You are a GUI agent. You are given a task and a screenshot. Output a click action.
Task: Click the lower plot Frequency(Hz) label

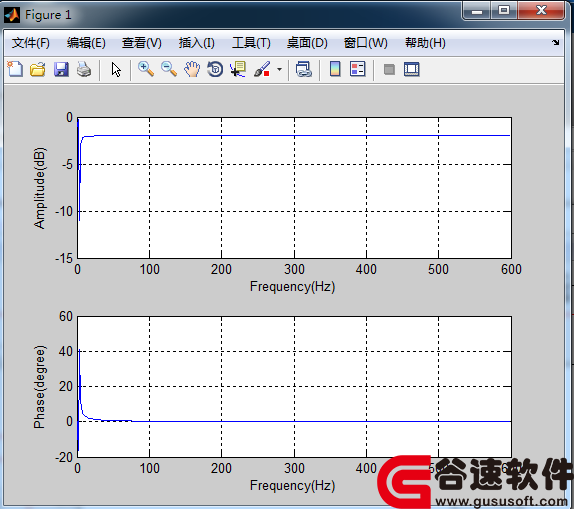pyautogui.click(x=292, y=486)
